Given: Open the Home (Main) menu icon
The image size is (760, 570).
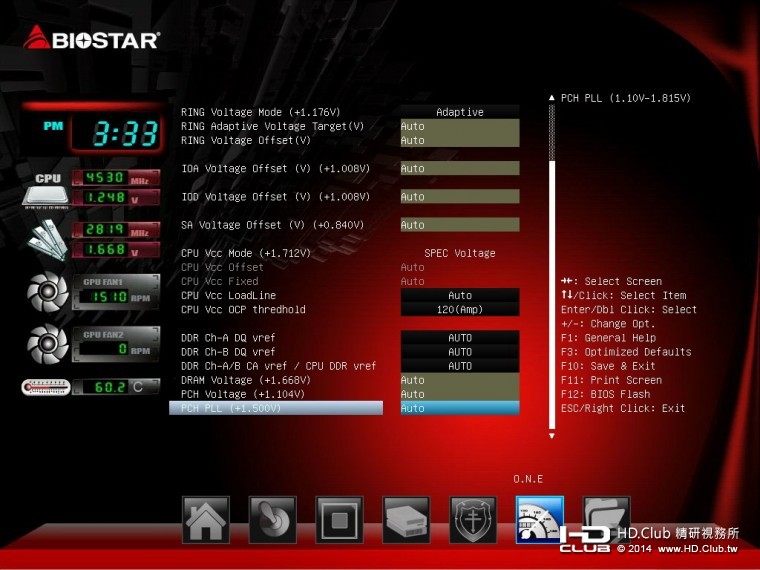Looking at the screenshot, I should (x=206, y=520).
